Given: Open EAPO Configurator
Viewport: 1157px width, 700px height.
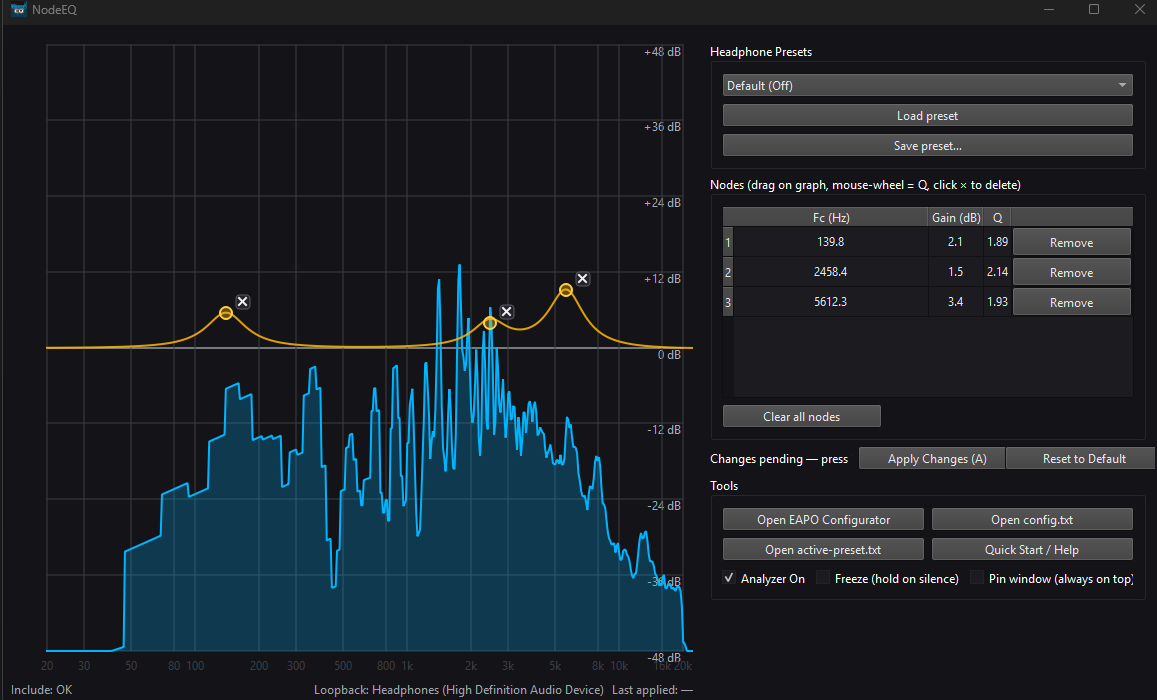Looking at the screenshot, I should click(x=823, y=519).
